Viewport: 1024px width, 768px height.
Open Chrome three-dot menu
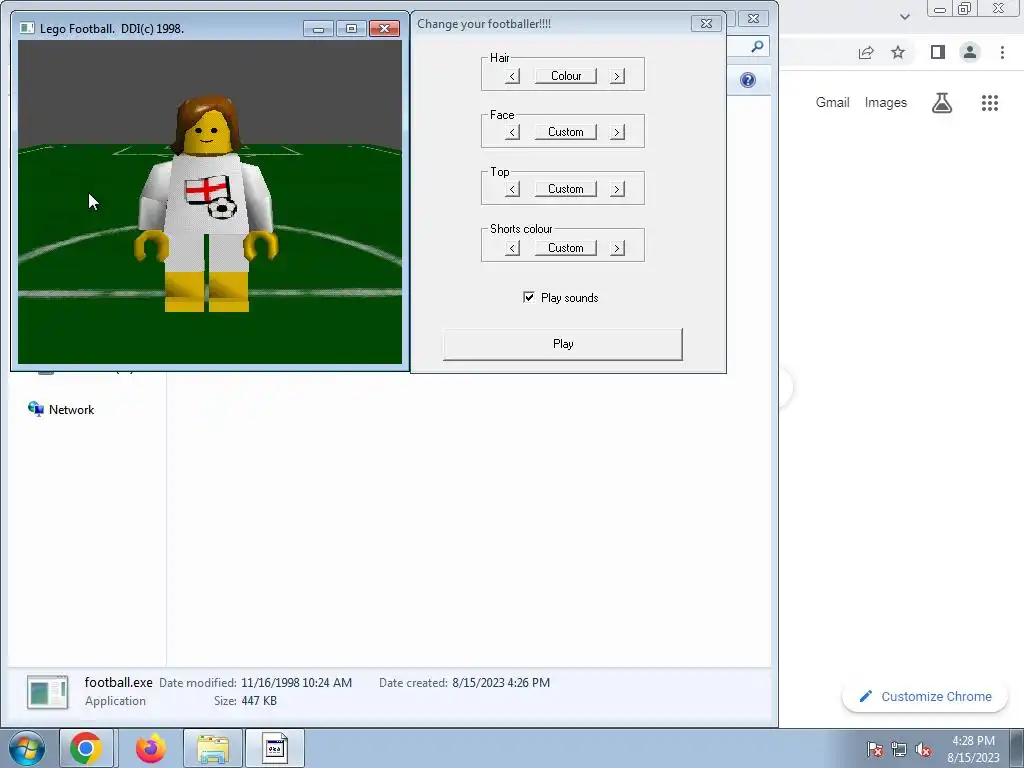coord(1002,52)
